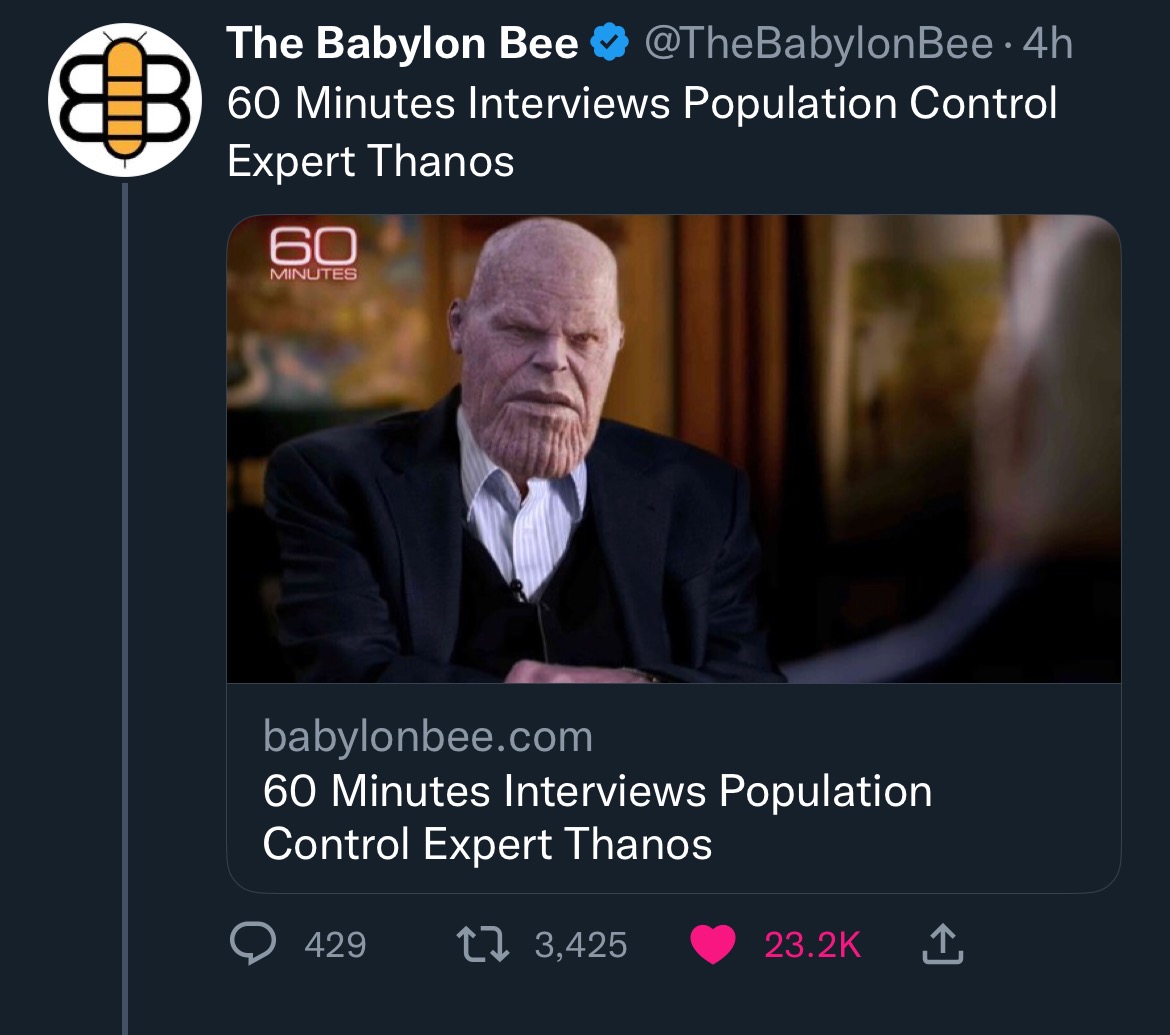The height and width of the screenshot is (1035, 1170).
Task: Open the reply speech bubble icon
Action: click(253, 943)
